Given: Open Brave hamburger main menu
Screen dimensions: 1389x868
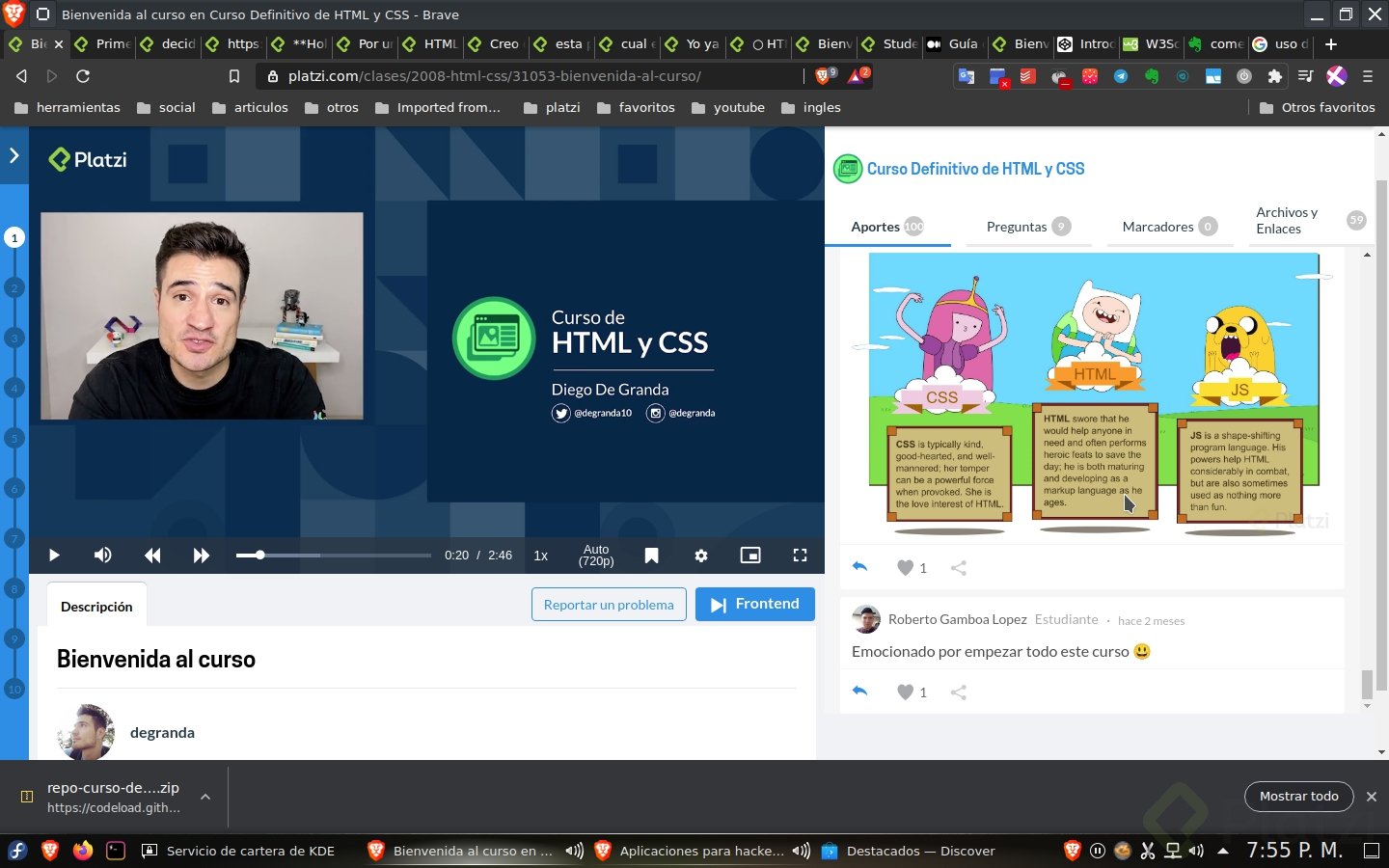Looking at the screenshot, I should (1368, 76).
